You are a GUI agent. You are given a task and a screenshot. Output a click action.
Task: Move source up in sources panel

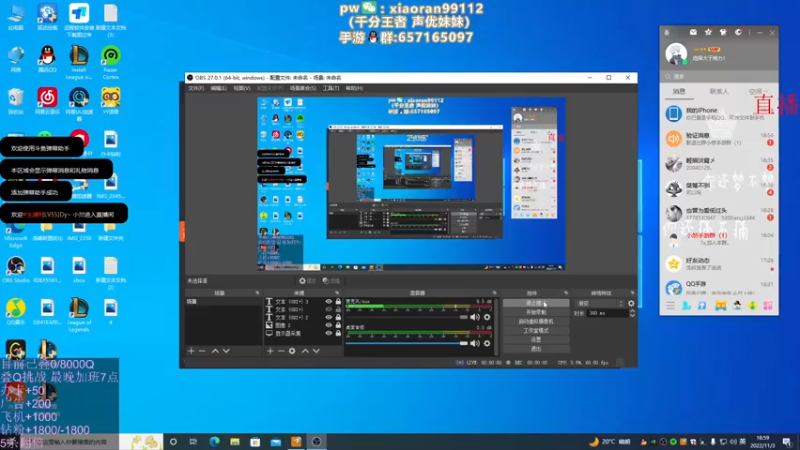(305, 351)
